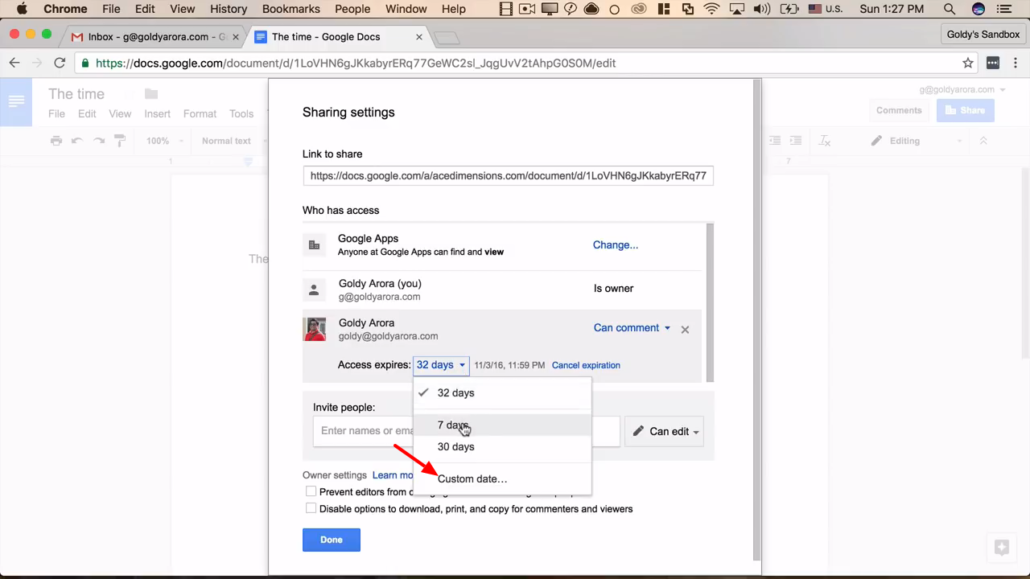Click the Docs print icon
The image size is (1030, 579).
[x=56, y=141]
